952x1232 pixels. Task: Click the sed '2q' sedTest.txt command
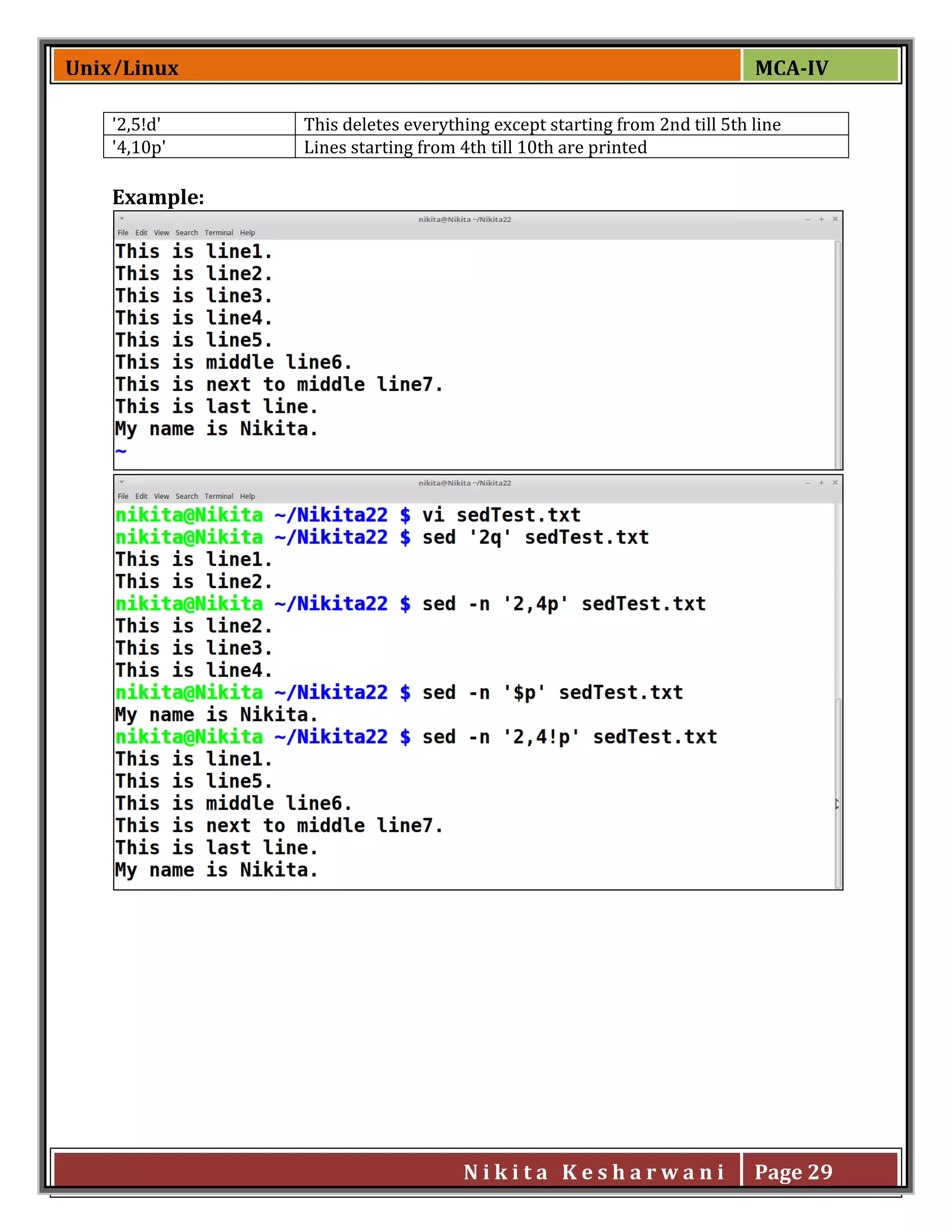click(x=382, y=537)
